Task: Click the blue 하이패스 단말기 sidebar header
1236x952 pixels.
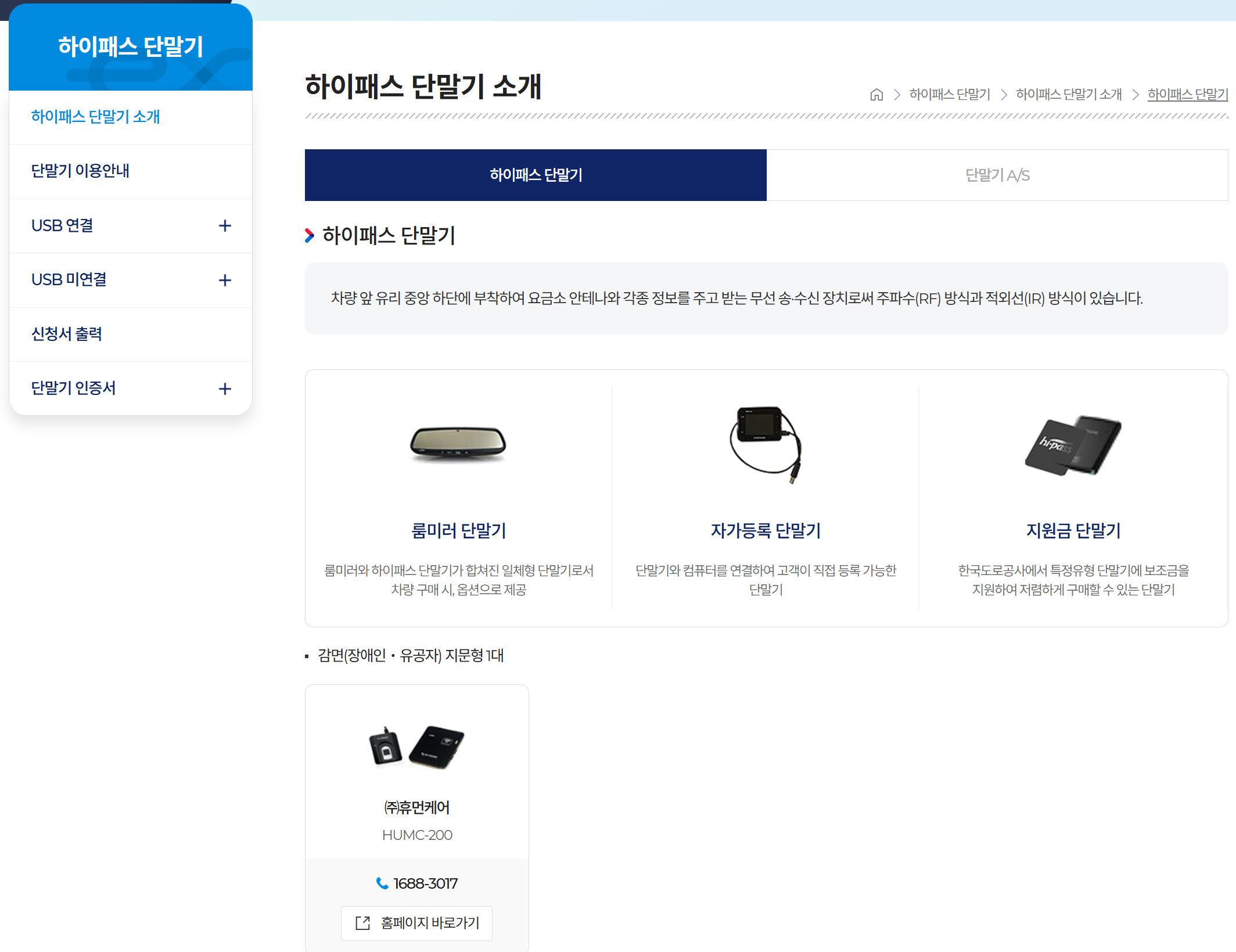Action: coord(131,46)
